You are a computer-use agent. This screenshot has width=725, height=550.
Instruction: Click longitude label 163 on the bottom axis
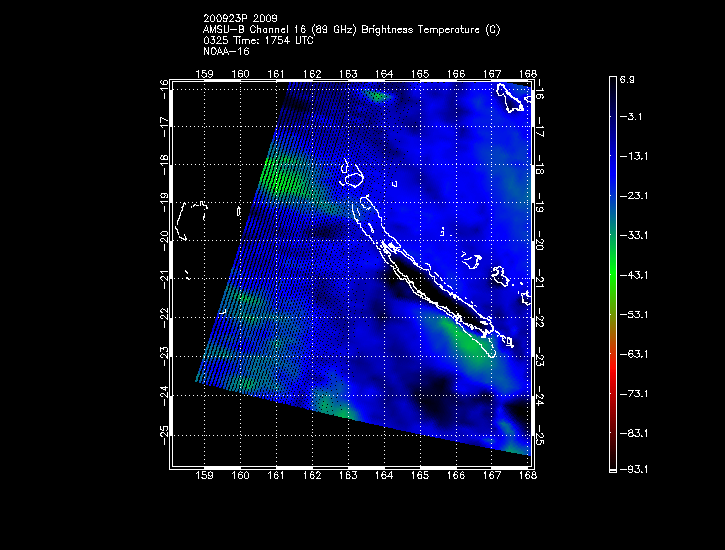click(348, 475)
